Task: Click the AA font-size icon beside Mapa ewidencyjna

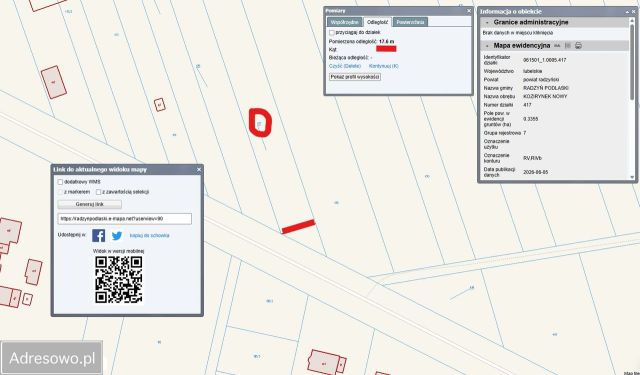Action: (x=557, y=46)
